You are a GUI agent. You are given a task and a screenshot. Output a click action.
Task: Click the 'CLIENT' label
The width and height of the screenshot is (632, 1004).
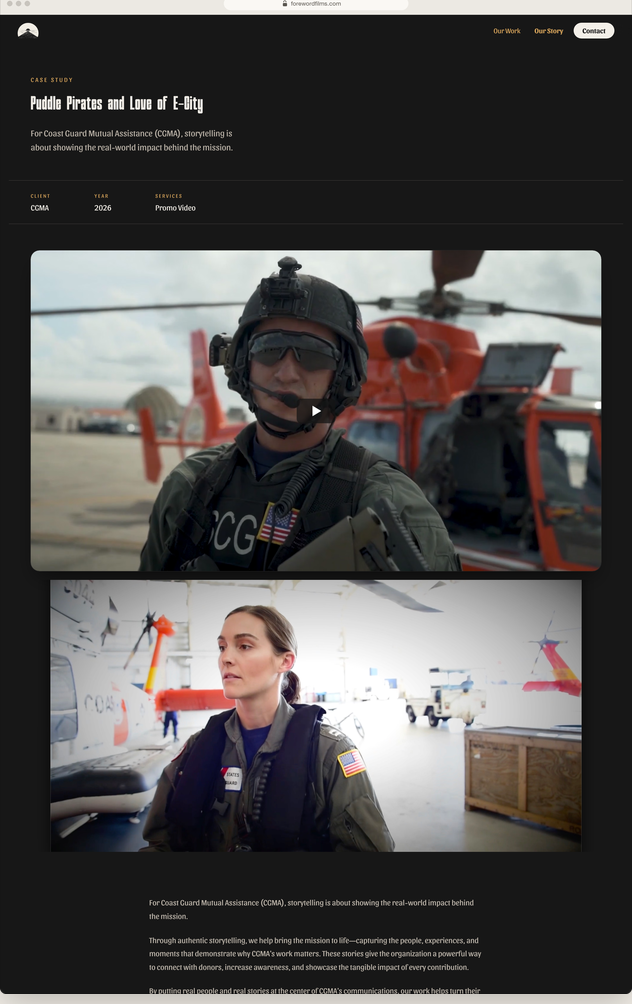(40, 196)
